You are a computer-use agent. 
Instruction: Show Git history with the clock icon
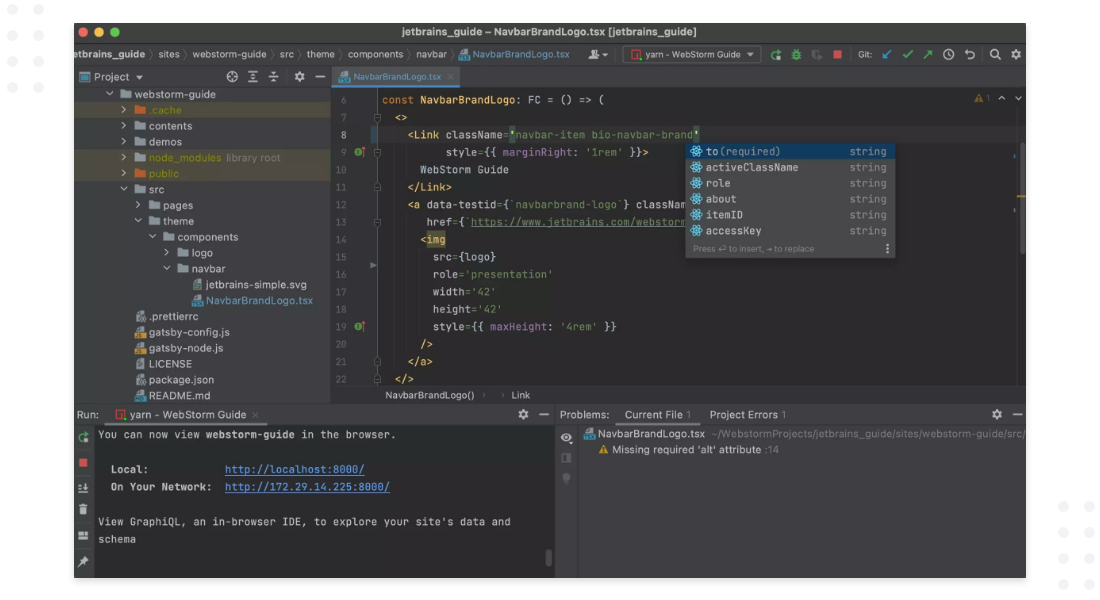[x=948, y=55]
